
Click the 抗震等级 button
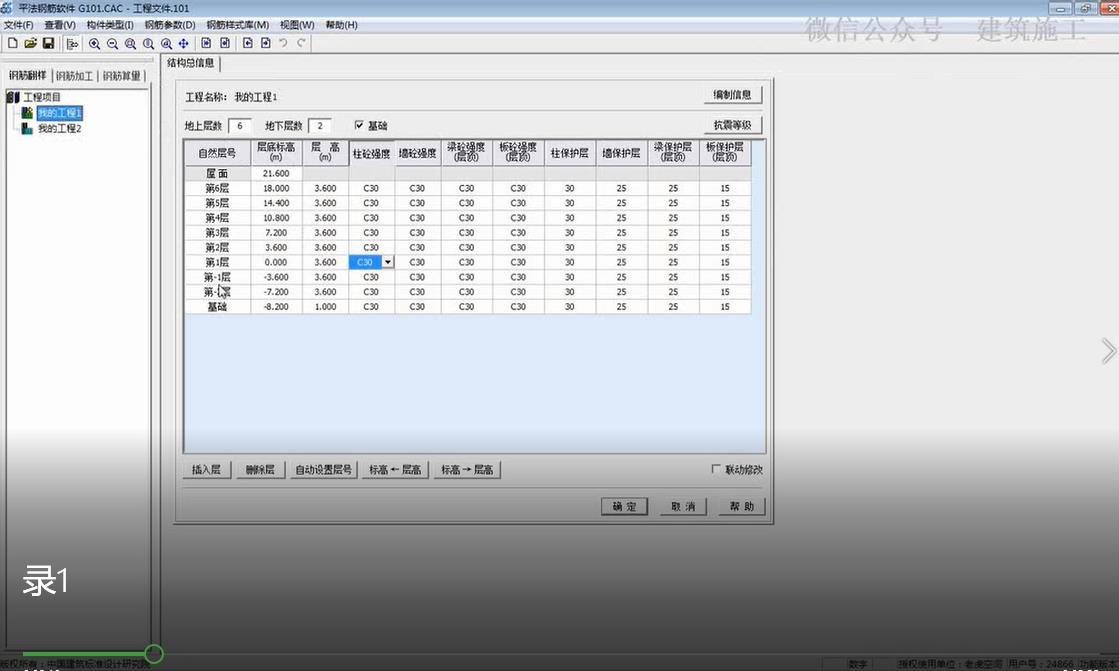[732, 126]
